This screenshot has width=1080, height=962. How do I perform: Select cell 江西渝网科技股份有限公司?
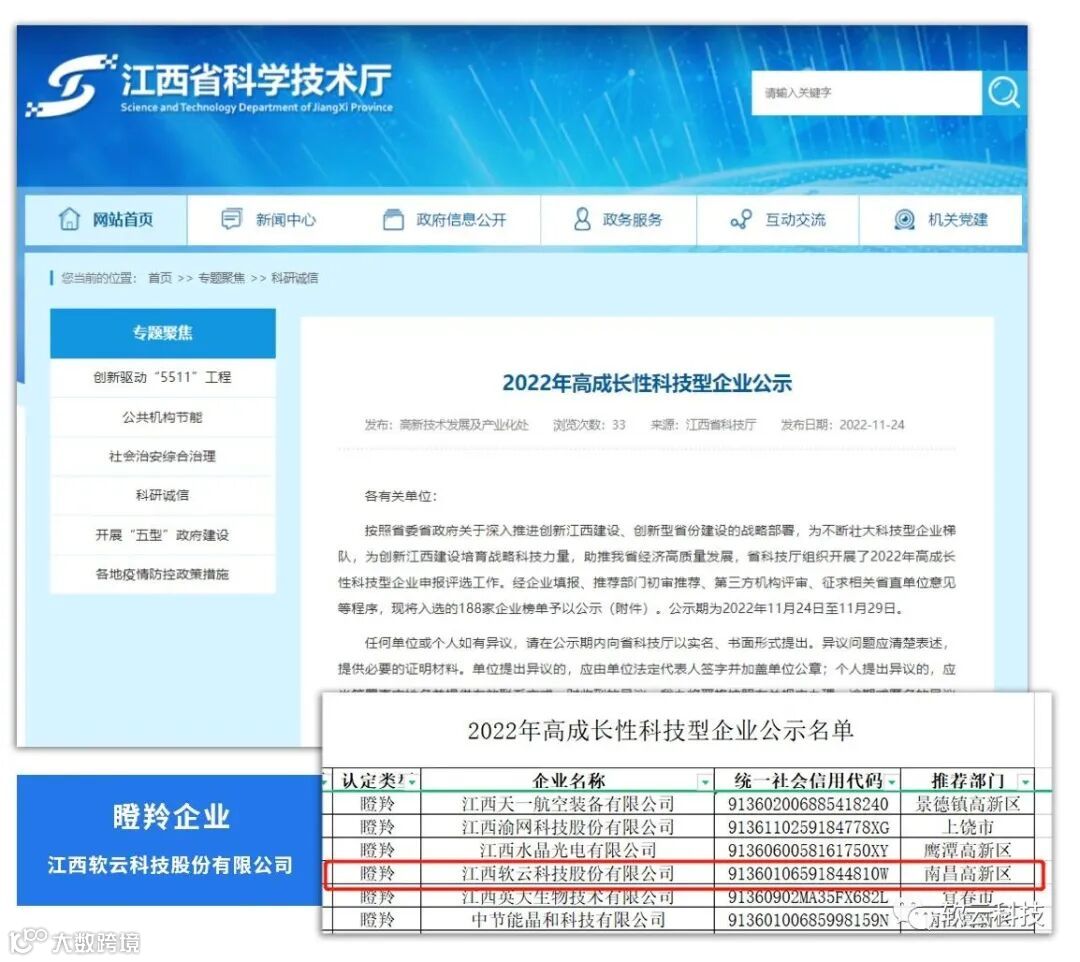pos(568,827)
